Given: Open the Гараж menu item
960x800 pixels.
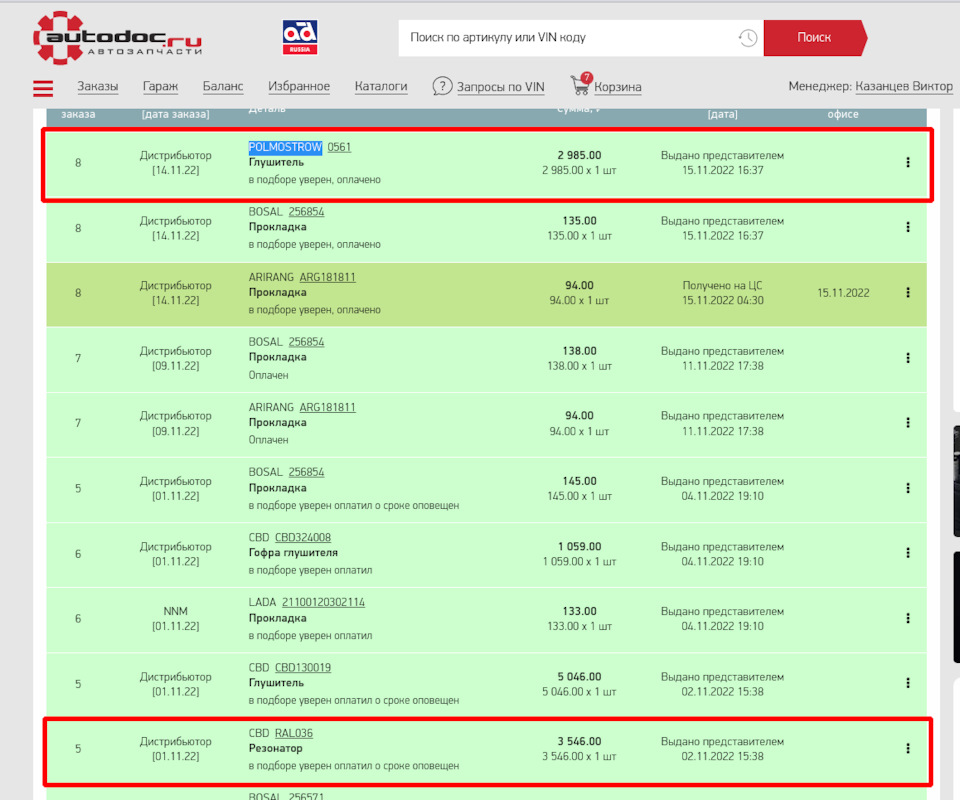Looking at the screenshot, I should (x=160, y=86).
